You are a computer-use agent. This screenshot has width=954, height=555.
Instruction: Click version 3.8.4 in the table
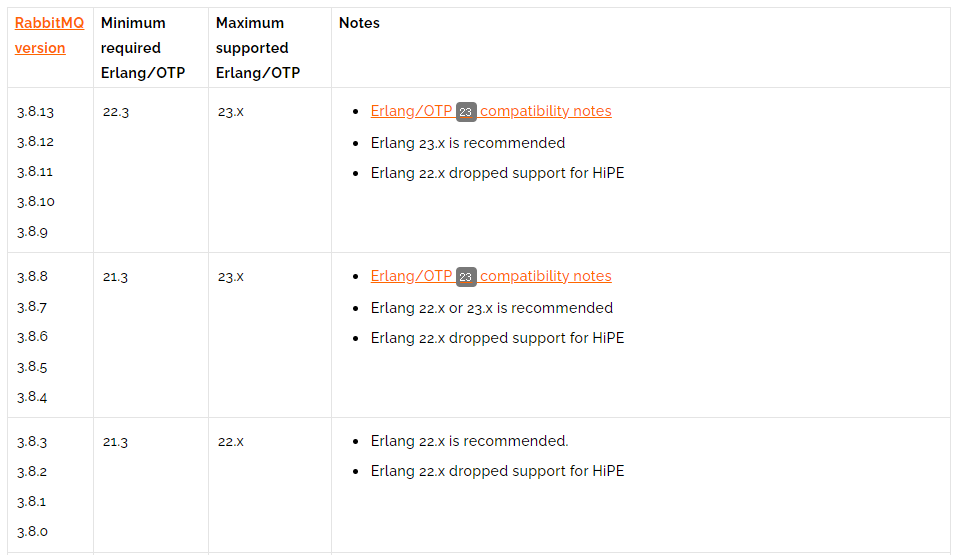(32, 397)
